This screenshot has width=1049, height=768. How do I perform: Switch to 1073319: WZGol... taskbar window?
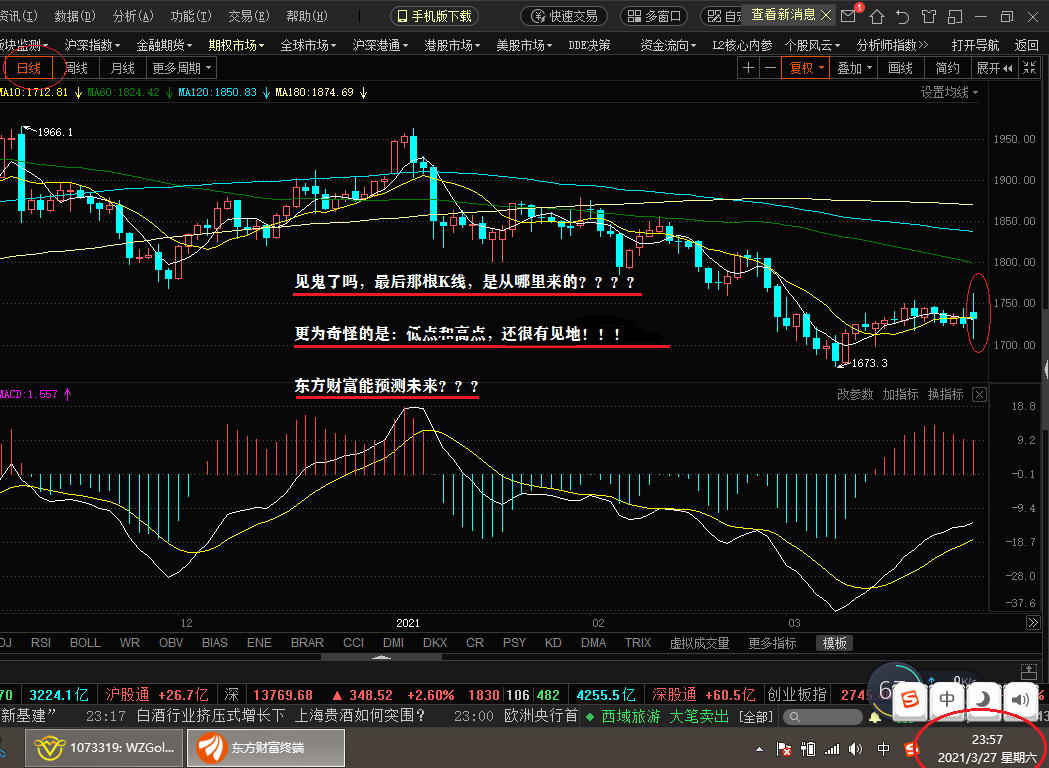point(105,748)
